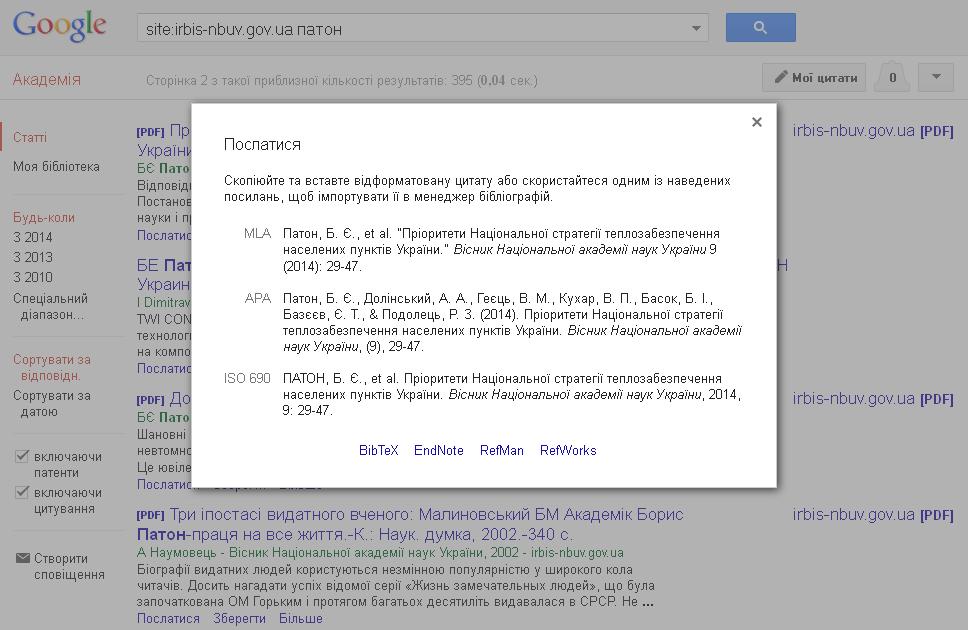Toggle the включаючи патенти checkbox

[22, 457]
